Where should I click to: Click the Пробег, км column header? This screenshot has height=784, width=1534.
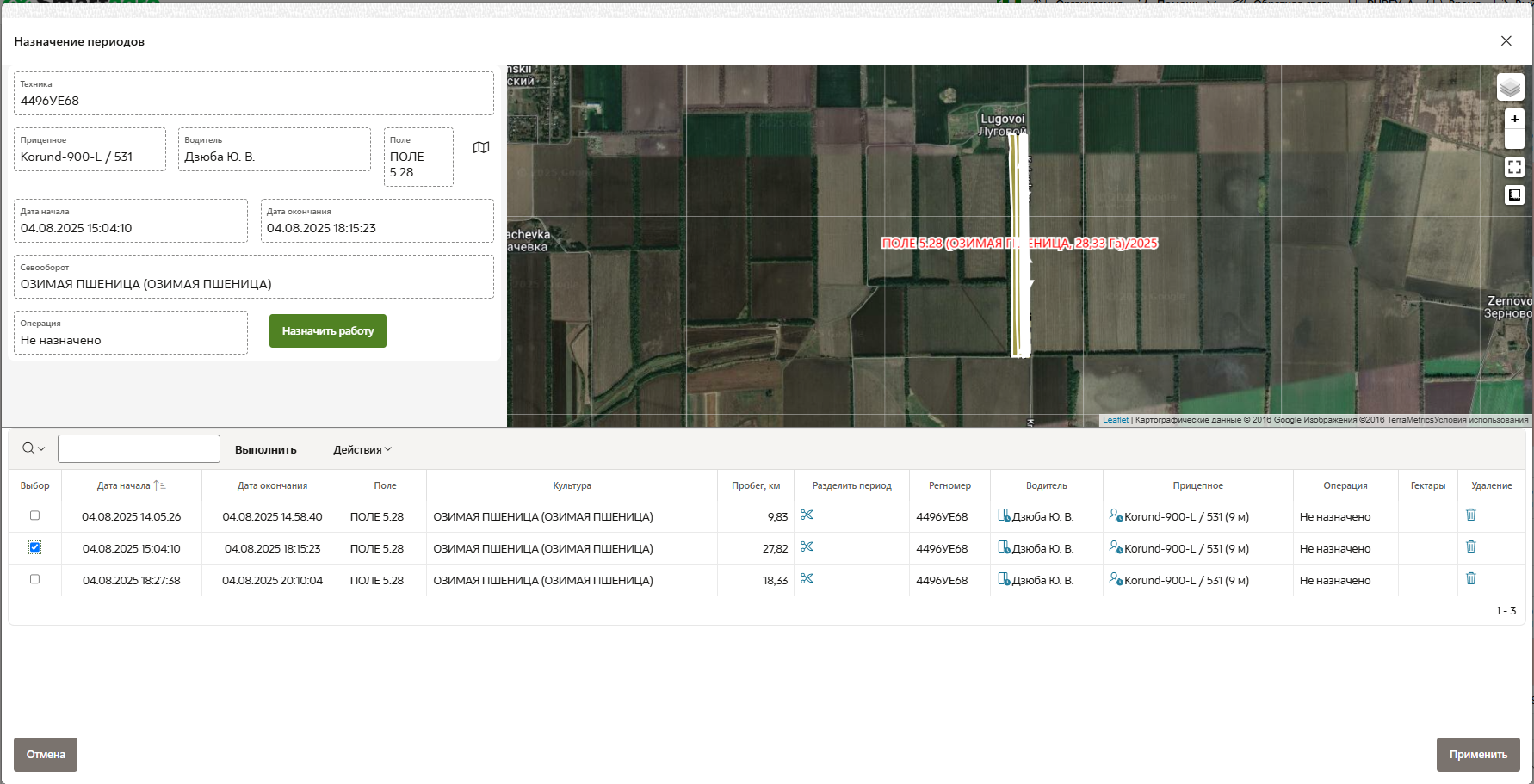[x=755, y=486]
